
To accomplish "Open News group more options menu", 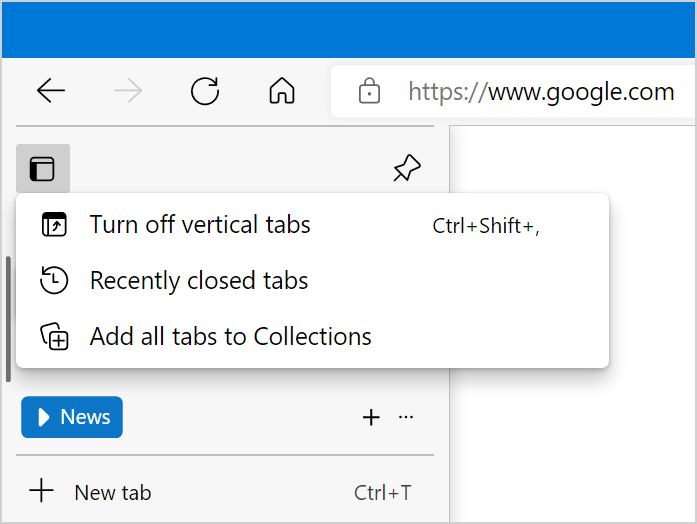I will point(406,418).
